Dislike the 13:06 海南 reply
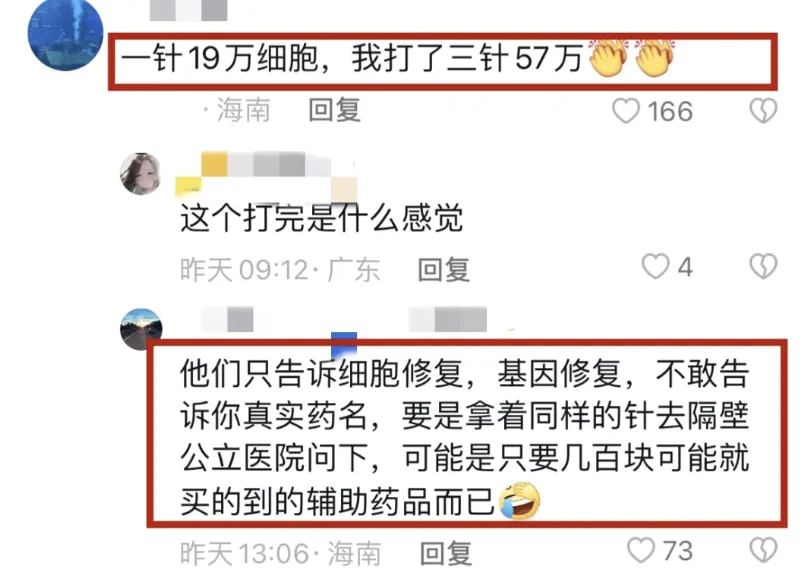The image size is (810, 580). point(763,551)
